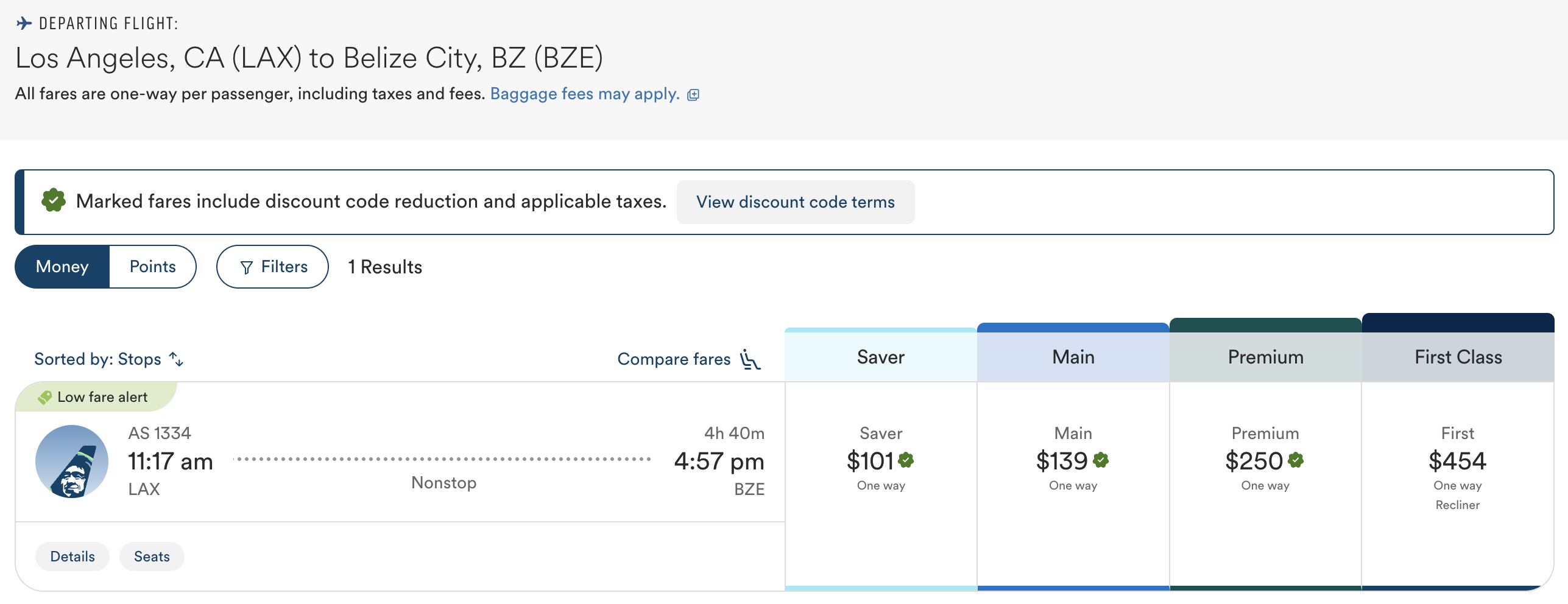
Task: Click the green discount badge in the banner
Action: pos(54,200)
